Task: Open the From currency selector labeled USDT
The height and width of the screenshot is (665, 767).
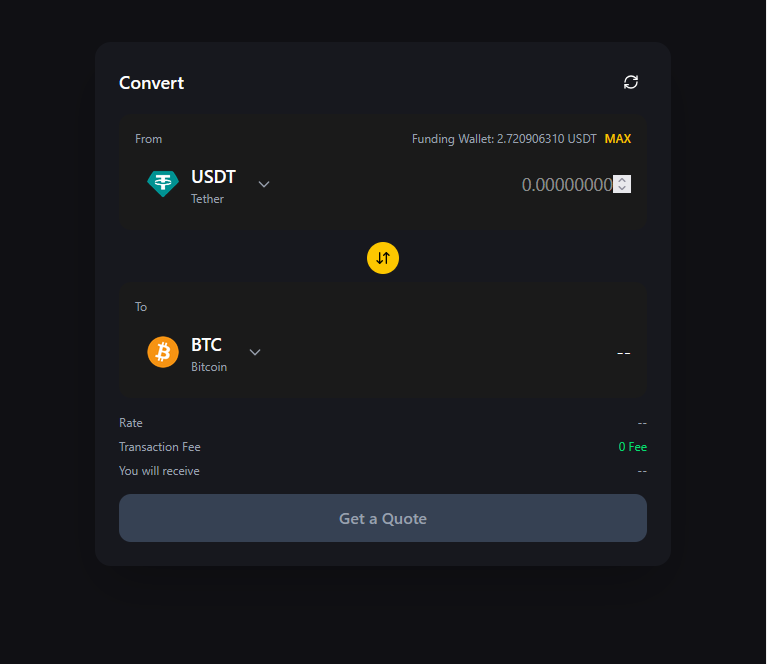Action: [x=208, y=185]
